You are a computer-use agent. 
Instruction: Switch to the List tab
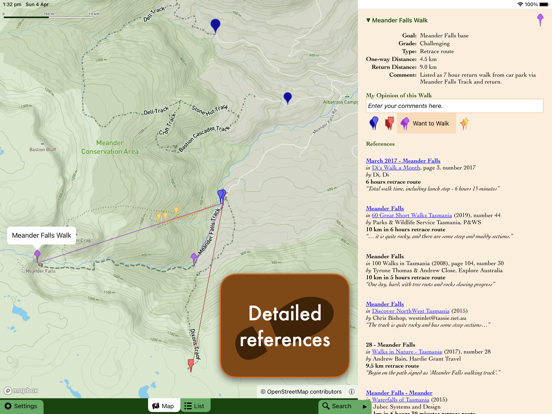pyautogui.click(x=195, y=406)
